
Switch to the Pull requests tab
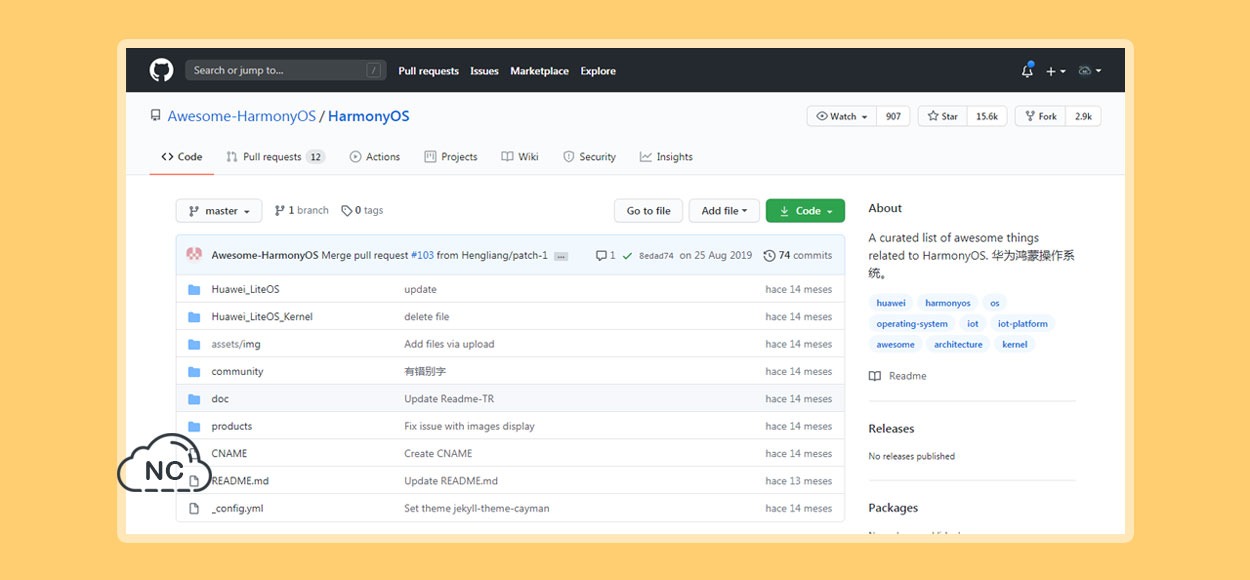[x=275, y=157]
